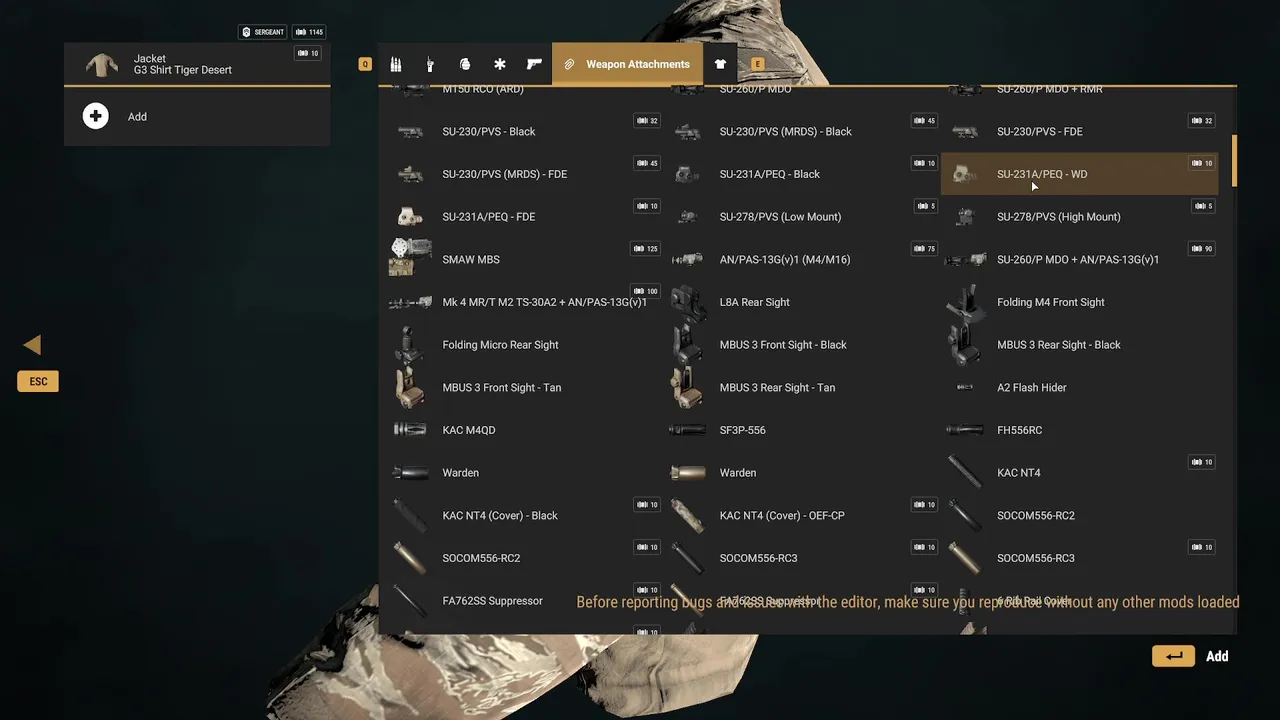Open the clothing shirt tab
This screenshot has width=1280, height=720.
(x=720, y=64)
